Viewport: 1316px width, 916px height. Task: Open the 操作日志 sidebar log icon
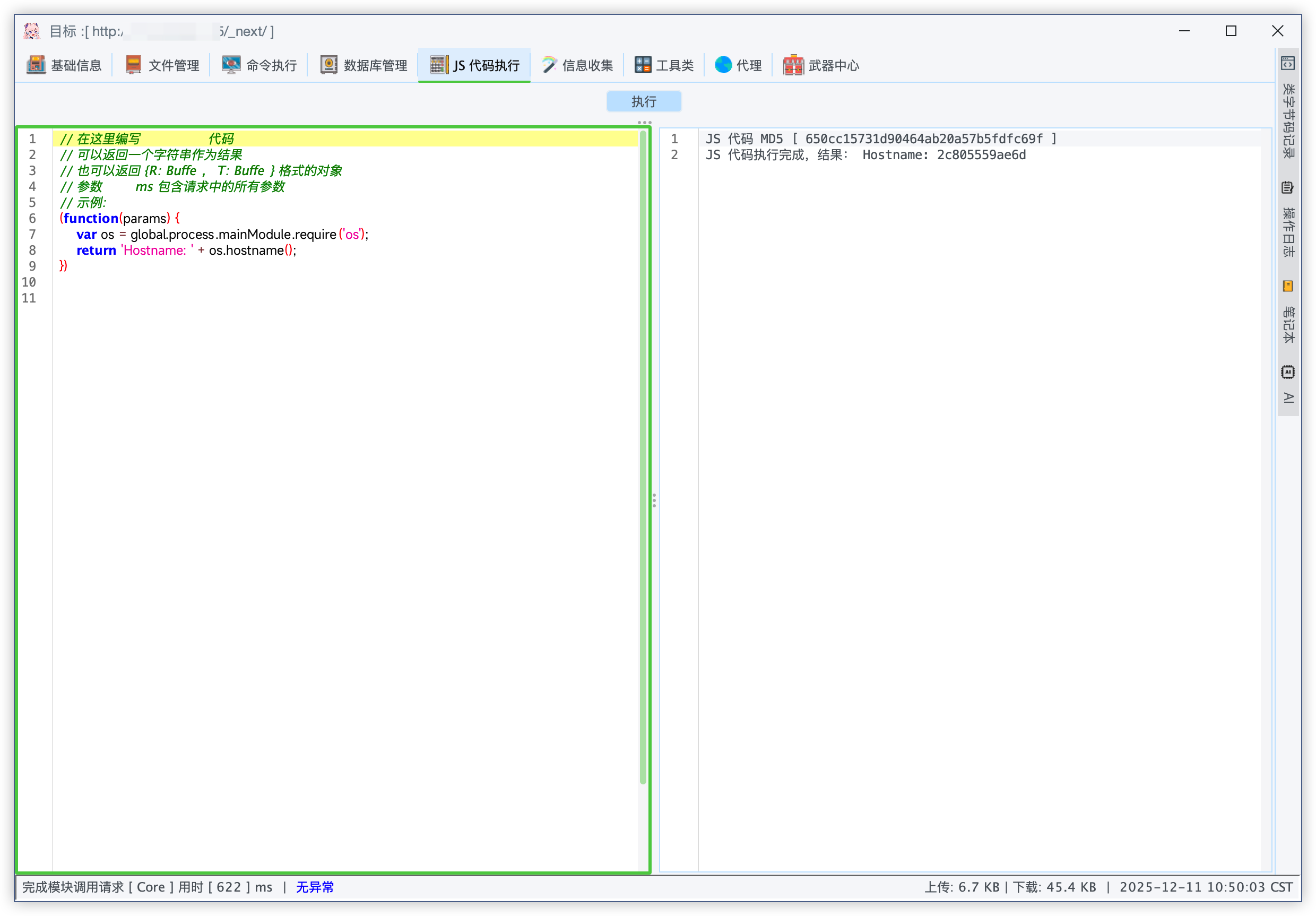tap(1287, 187)
